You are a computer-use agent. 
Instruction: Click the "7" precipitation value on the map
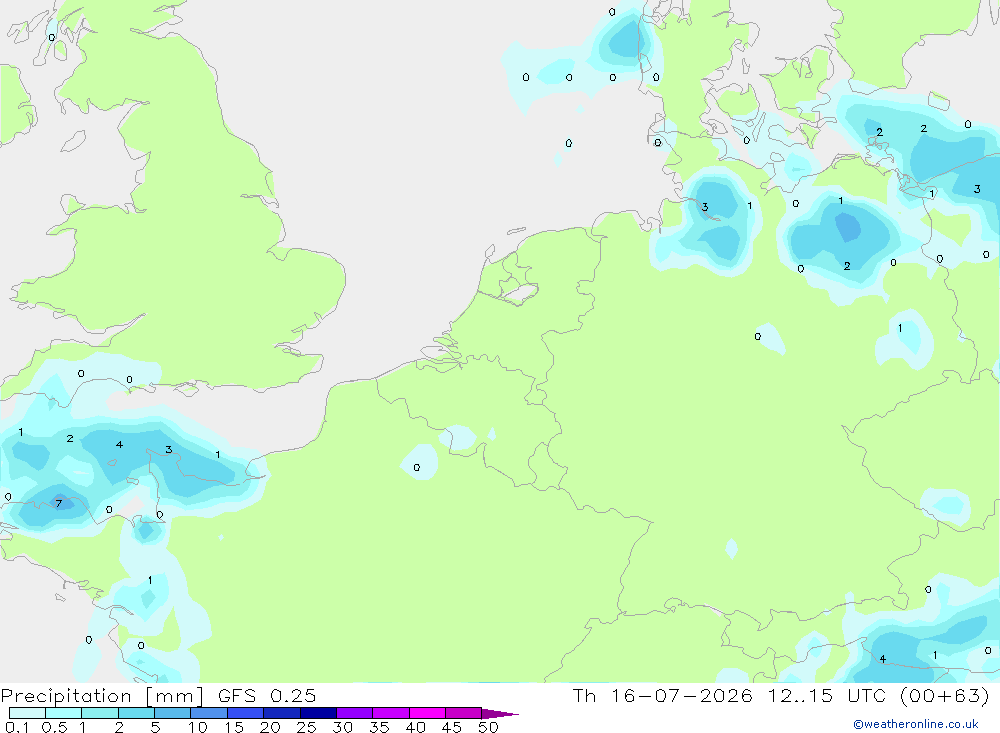[x=59, y=504]
